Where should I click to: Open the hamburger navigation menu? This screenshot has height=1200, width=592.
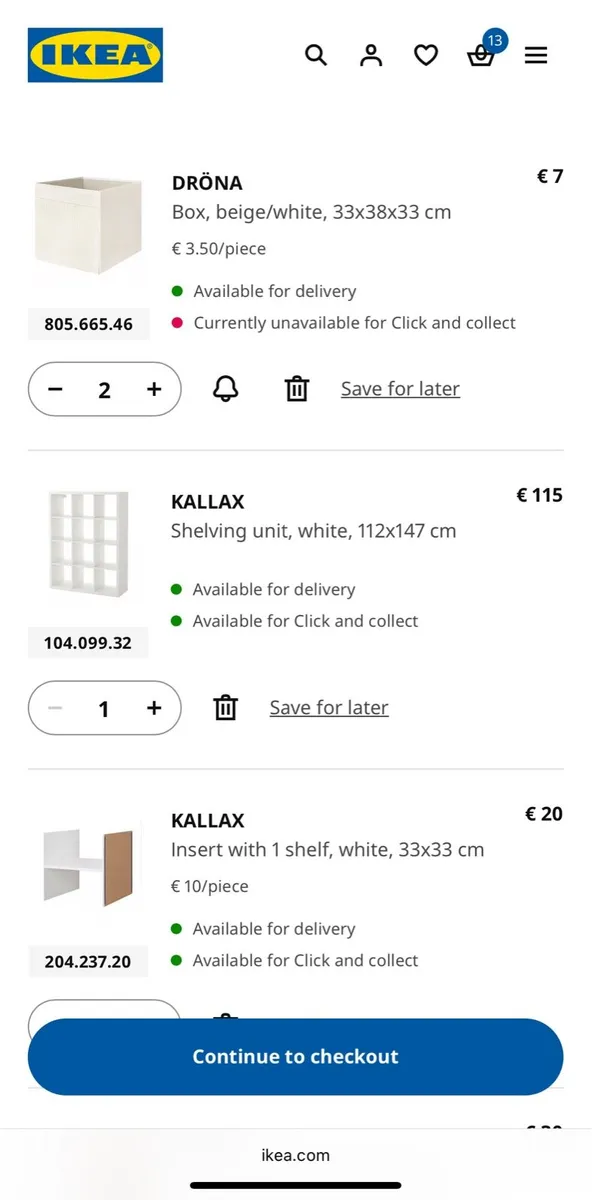pyautogui.click(x=536, y=55)
